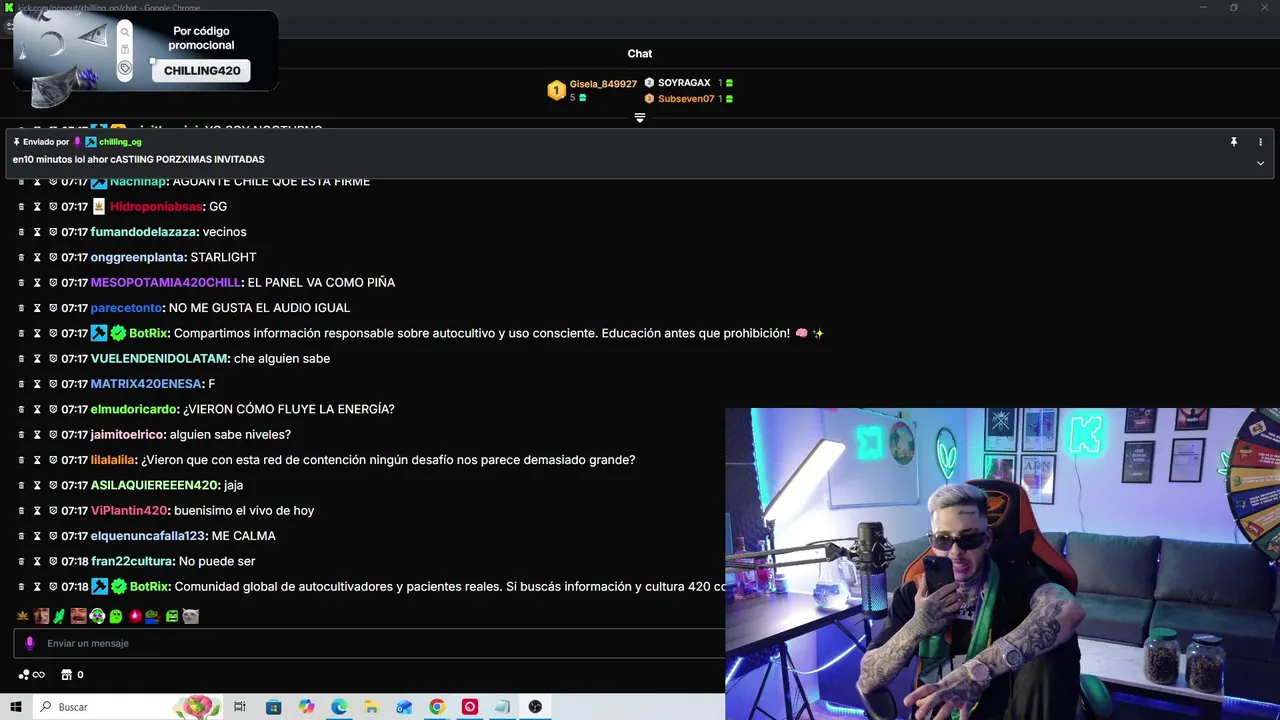Viewport: 1280px width, 720px height.
Task: Timeout parecetonto via the hourglass icon
Action: 37,308
